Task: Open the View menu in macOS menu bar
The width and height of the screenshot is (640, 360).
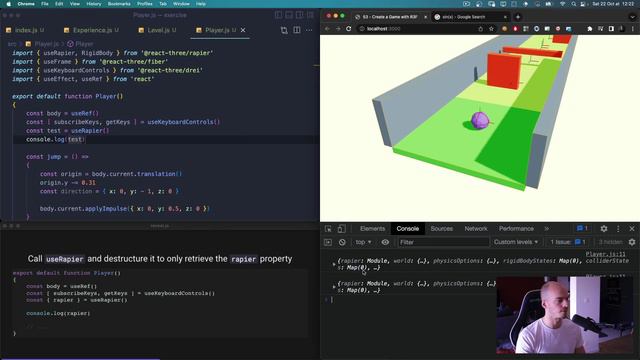Action: [x=75, y=4]
